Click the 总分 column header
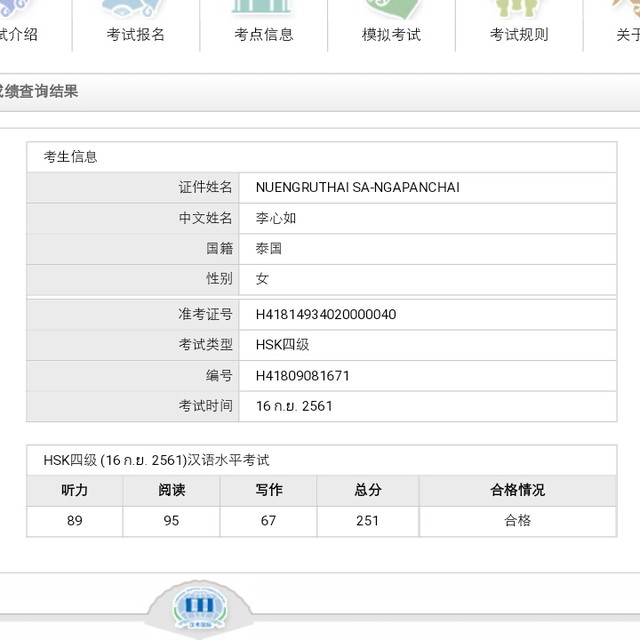This screenshot has height=640, width=640. tap(368, 490)
